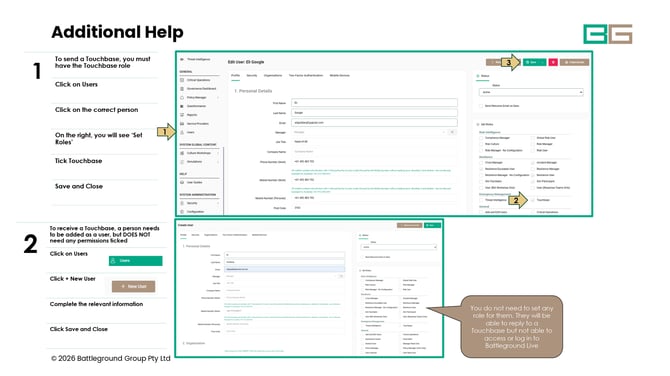This screenshot has width=670, height=376.
Task: Click the Set Roles section header in Edit User
Action: click(485, 124)
